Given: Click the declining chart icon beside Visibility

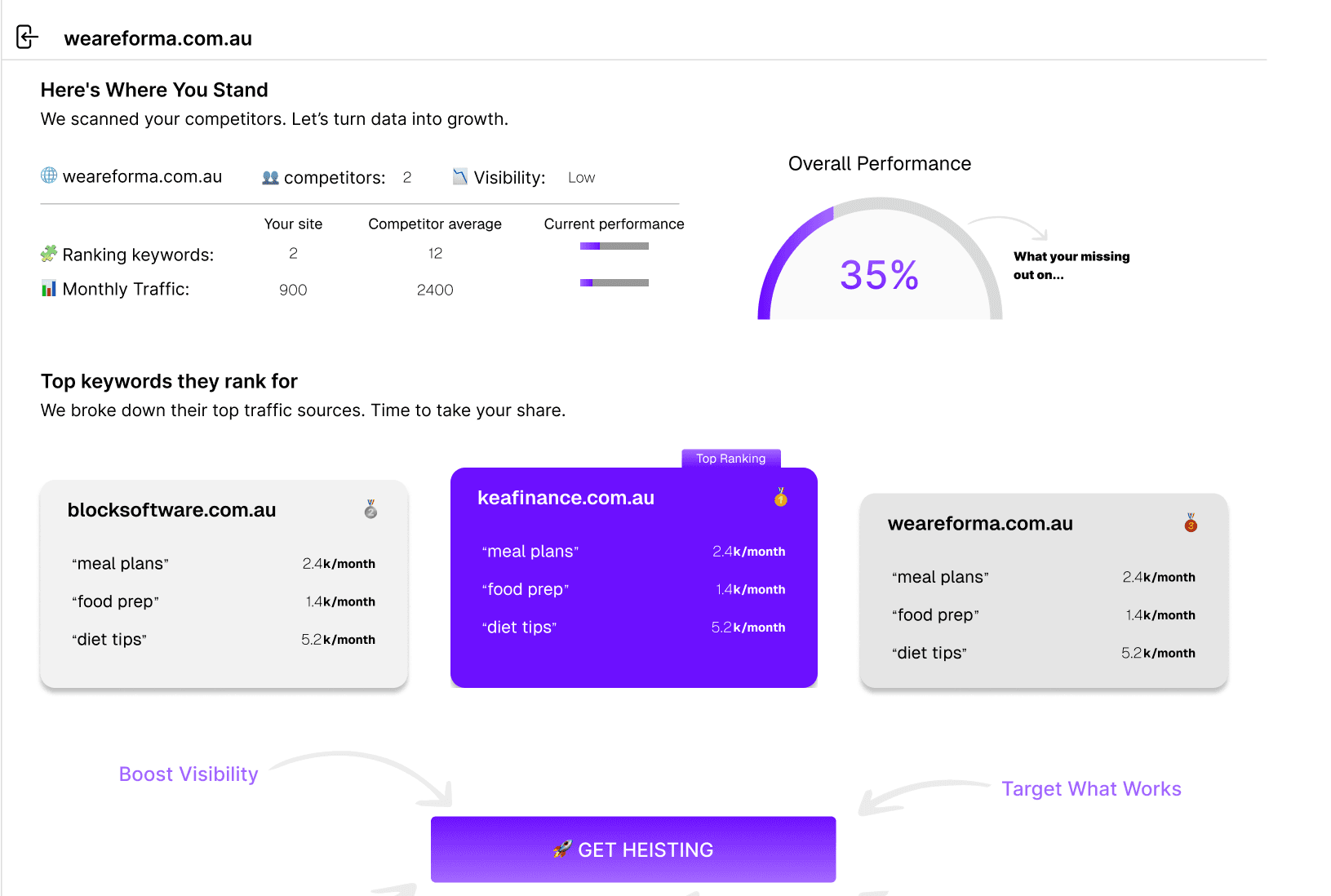Looking at the screenshot, I should click(x=459, y=175).
